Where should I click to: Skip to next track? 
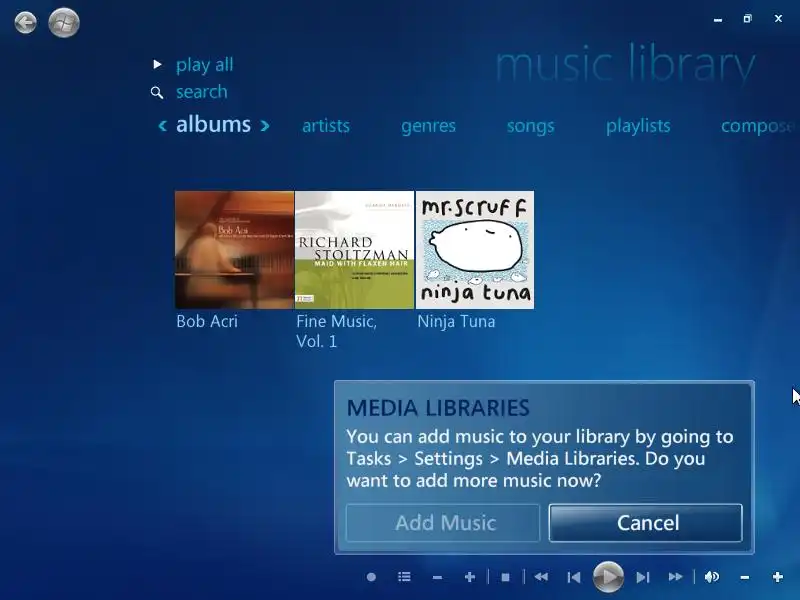643,578
